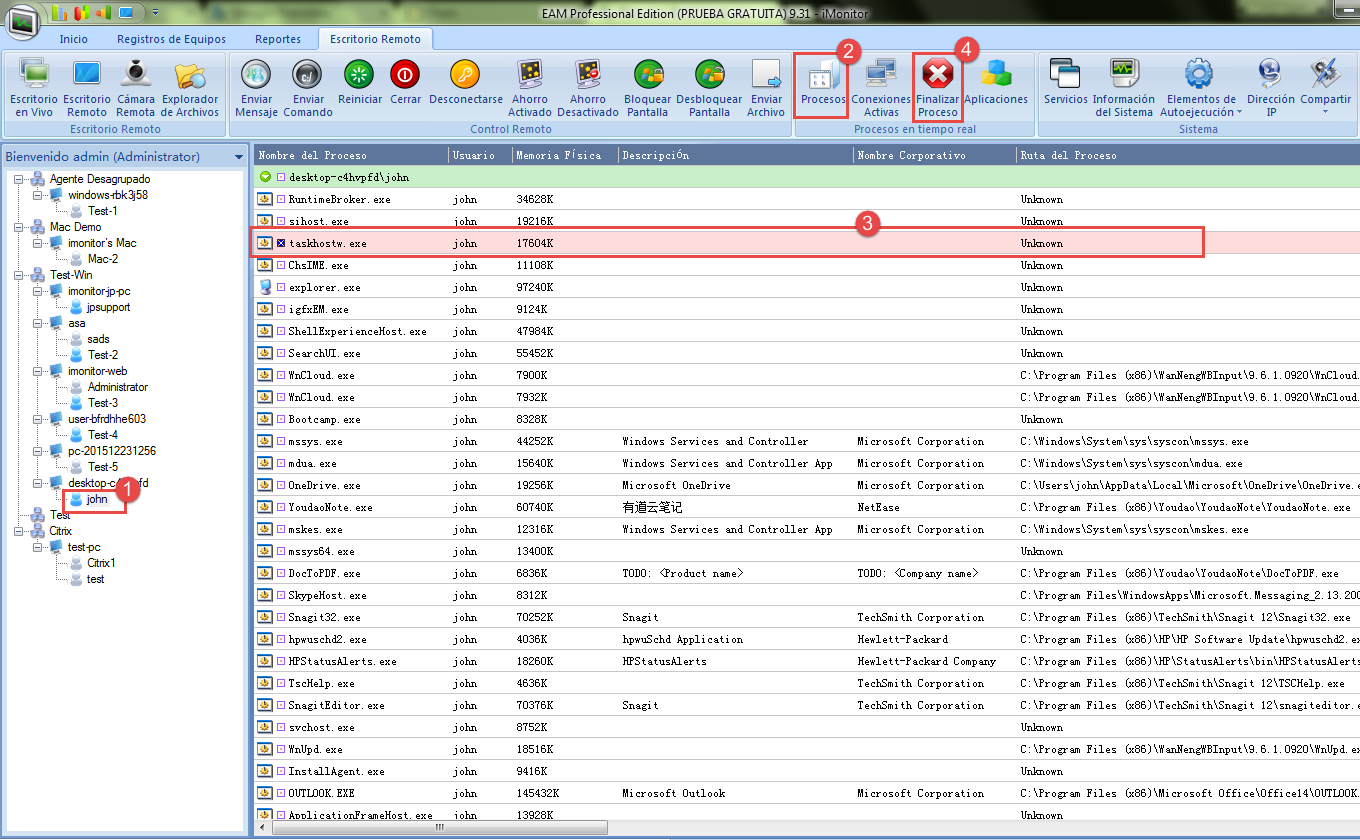1360x840 pixels.
Task: Tick the YoudaoNote.exe checkbox
Action: pos(282,507)
